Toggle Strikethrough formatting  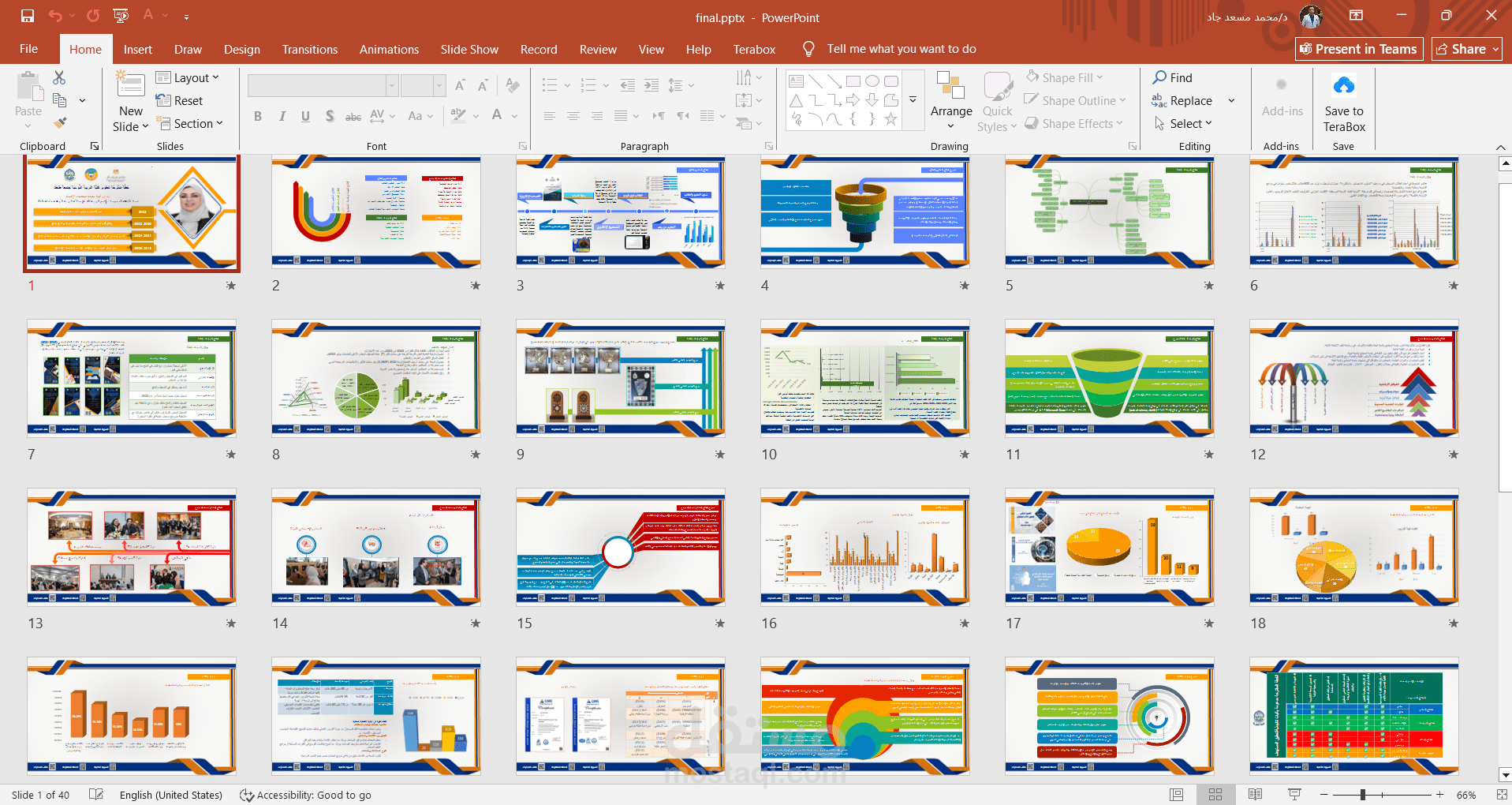pyautogui.click(x=353, y=116)
